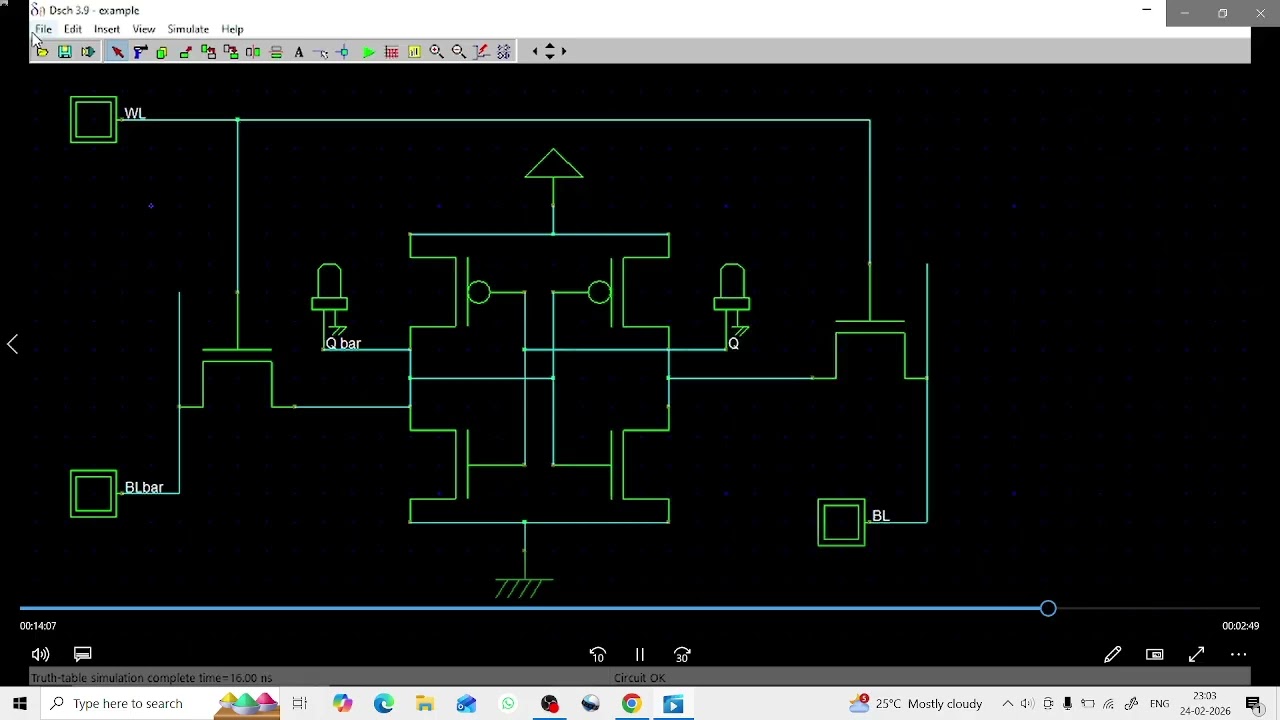Open the Simulate menu
This screenshot has width=1280, height=720.
tap(188, 29)
